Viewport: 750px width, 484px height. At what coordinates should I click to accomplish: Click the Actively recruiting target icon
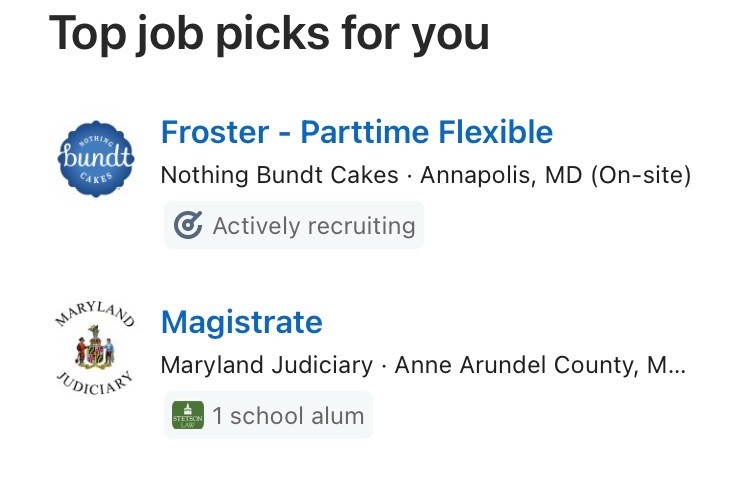(187, 226)
